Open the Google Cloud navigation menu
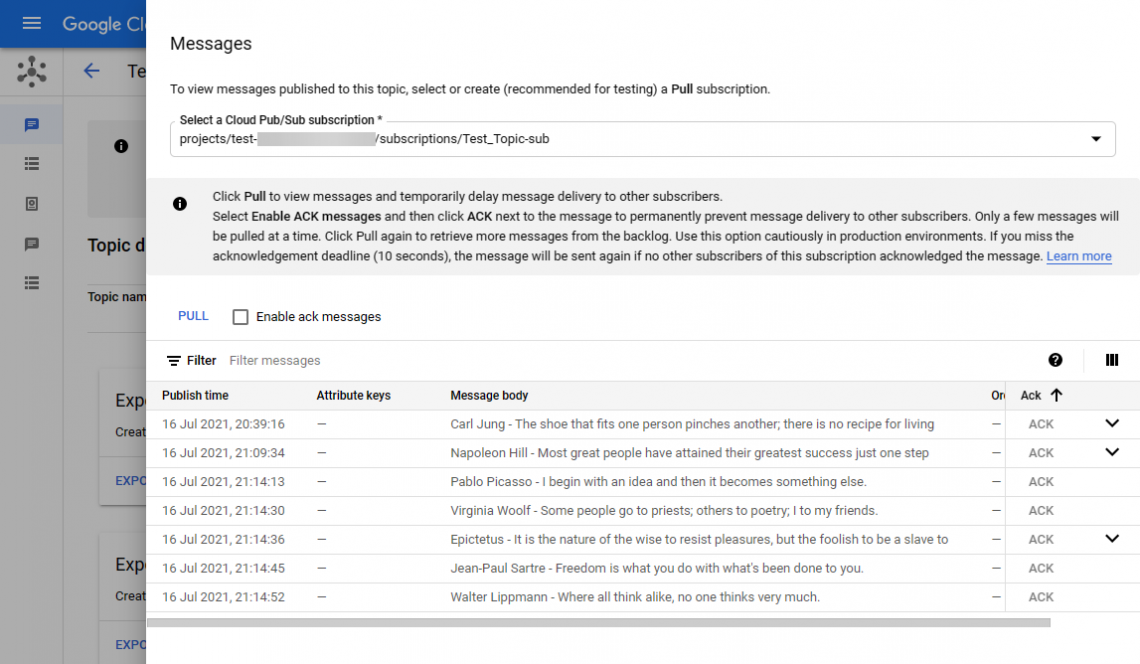Screen dimensions: 1140x664 [x=33, y=24]
